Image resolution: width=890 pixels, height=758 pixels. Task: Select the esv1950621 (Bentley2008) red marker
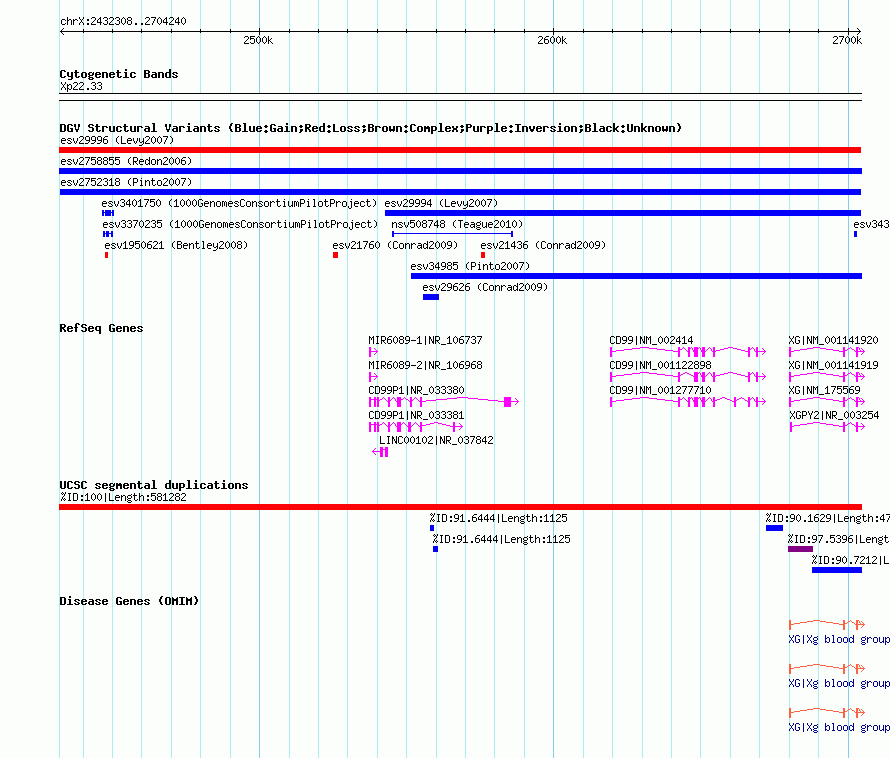(106, 255)
